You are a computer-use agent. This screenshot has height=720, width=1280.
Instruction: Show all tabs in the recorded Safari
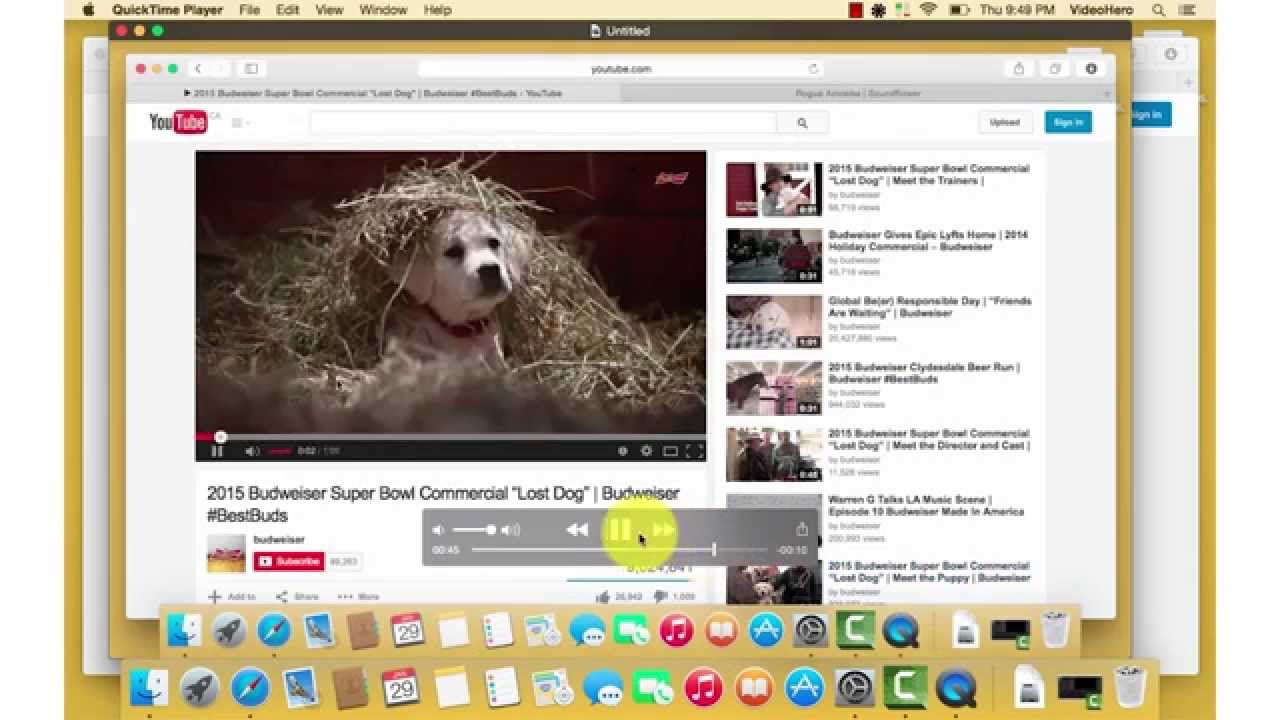1055,69
